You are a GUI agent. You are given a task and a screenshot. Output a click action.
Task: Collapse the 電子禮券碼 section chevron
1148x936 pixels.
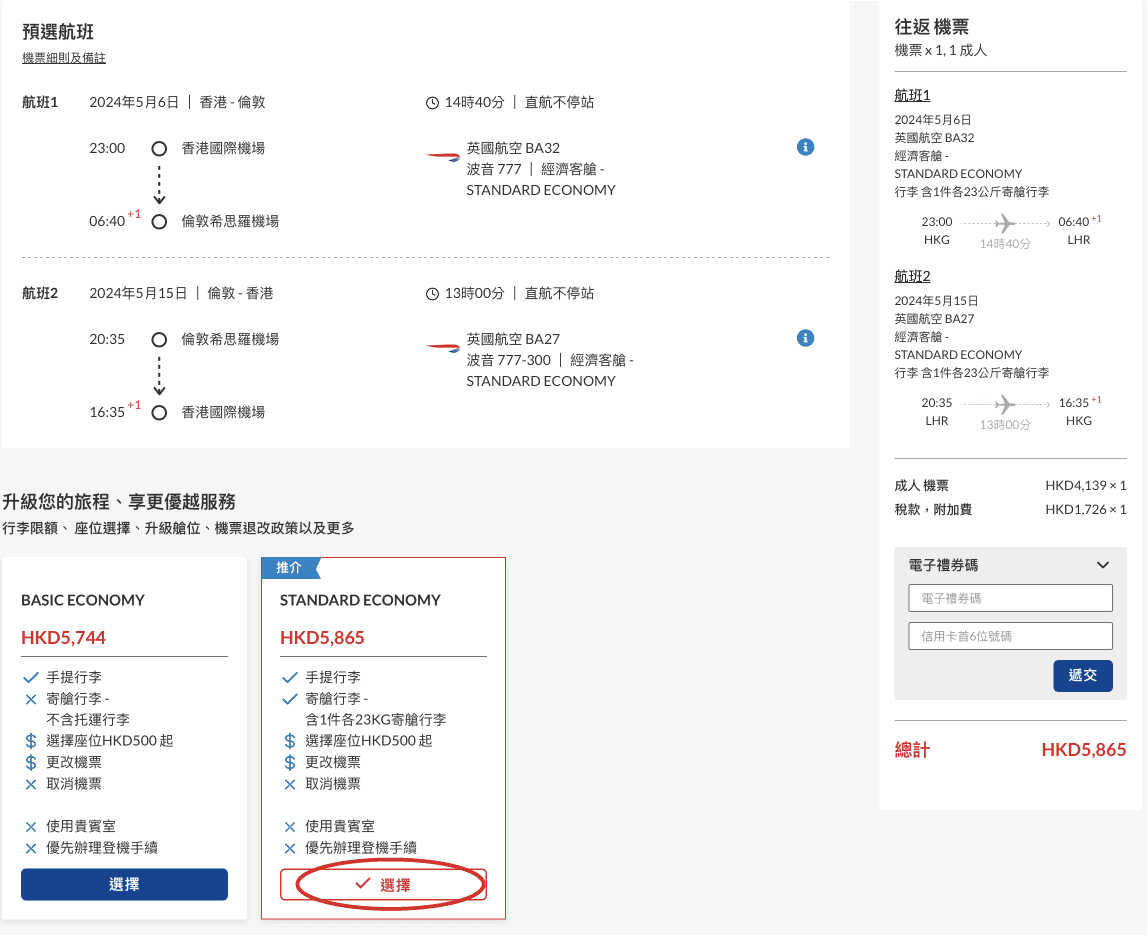point(1103,565)
